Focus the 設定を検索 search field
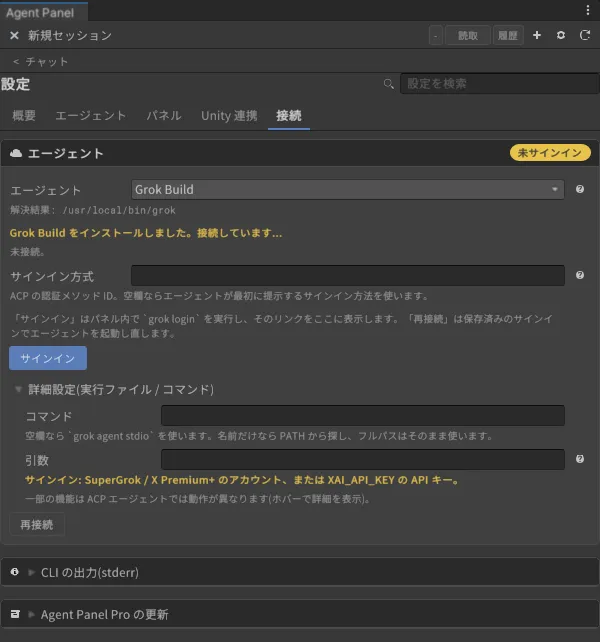This screenshot has height=642, width=600. pyautogui.click(x=500, y=84)
